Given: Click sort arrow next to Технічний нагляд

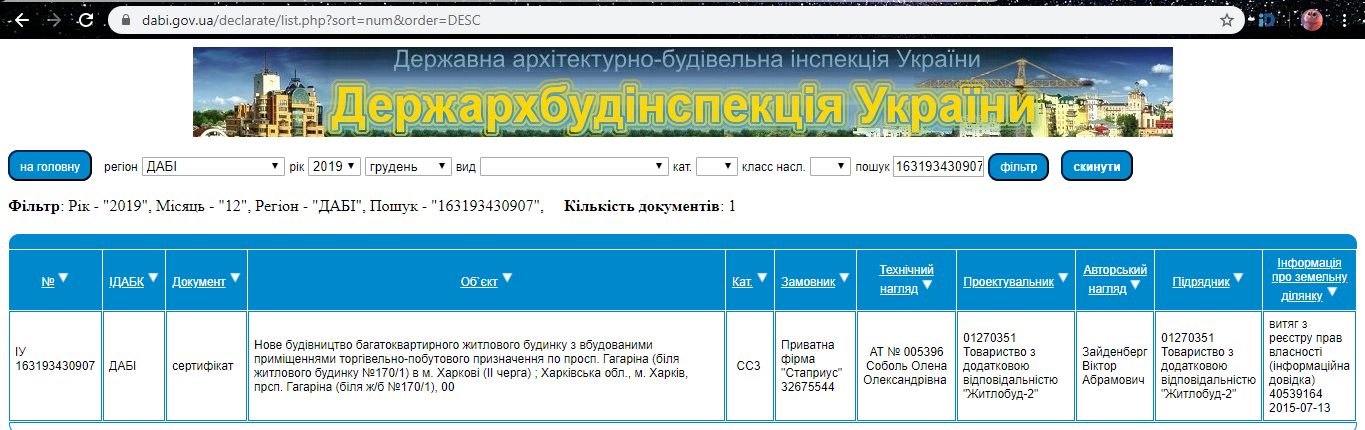Looking at the screenshot, I should coord(928,285).
